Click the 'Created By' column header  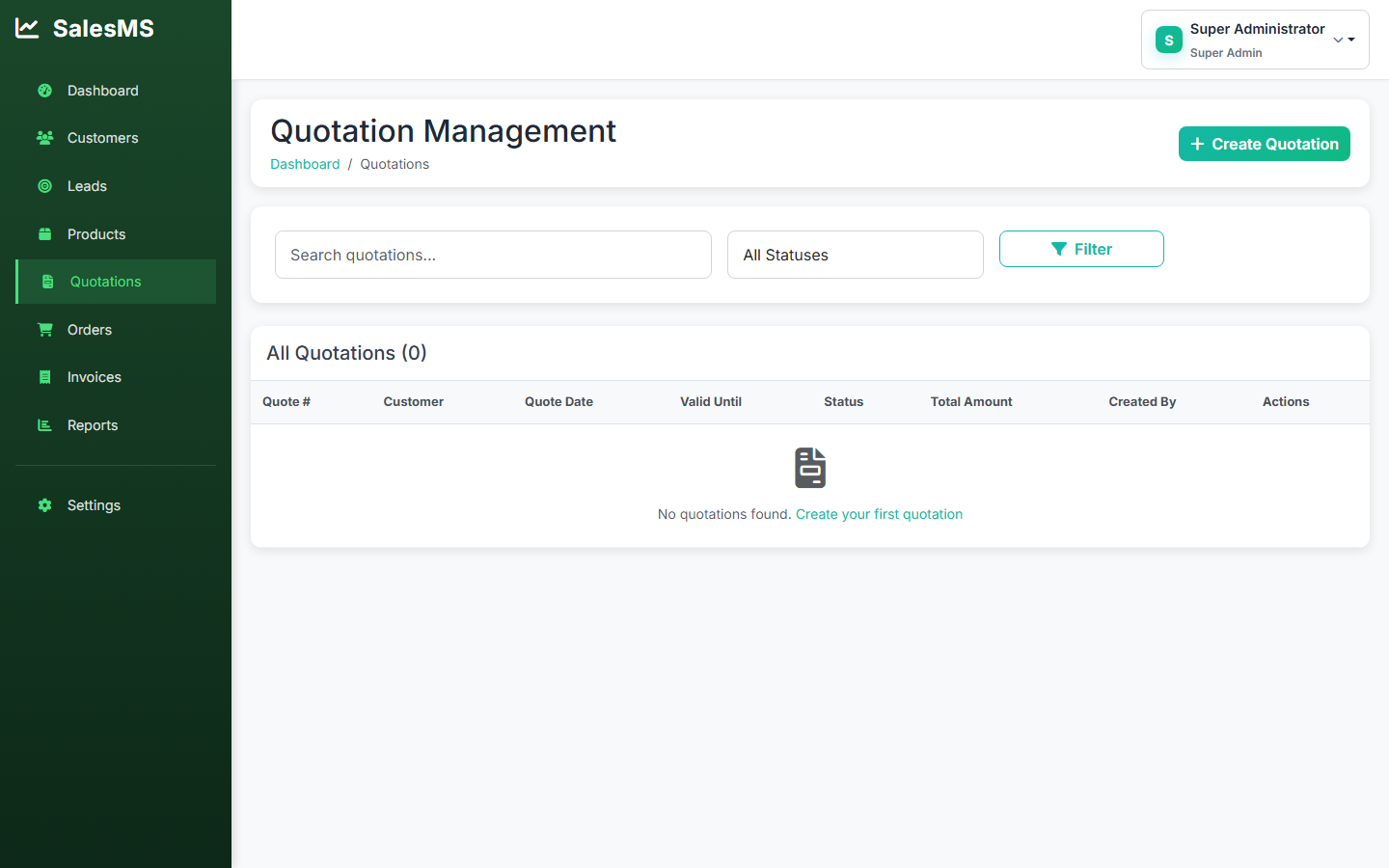coord(1142,402)
